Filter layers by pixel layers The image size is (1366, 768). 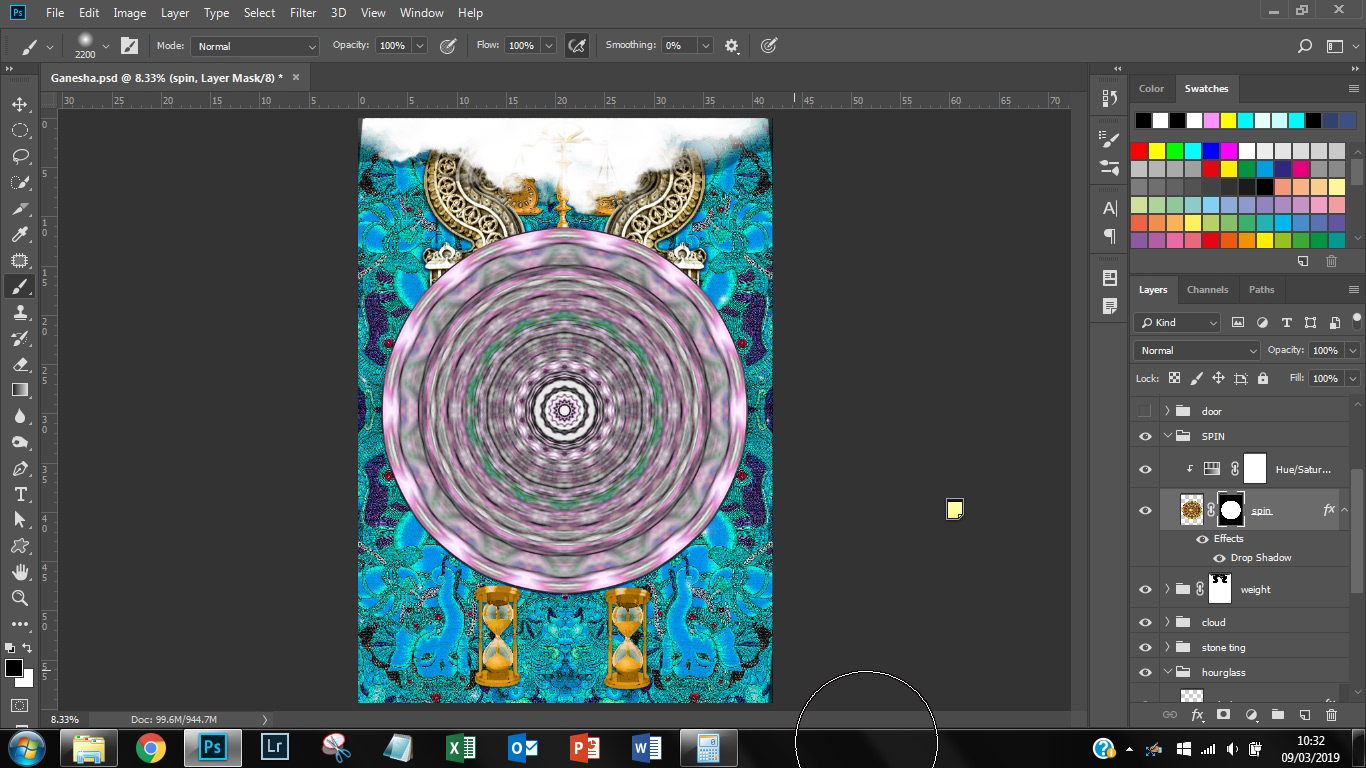pos(1238,323)
